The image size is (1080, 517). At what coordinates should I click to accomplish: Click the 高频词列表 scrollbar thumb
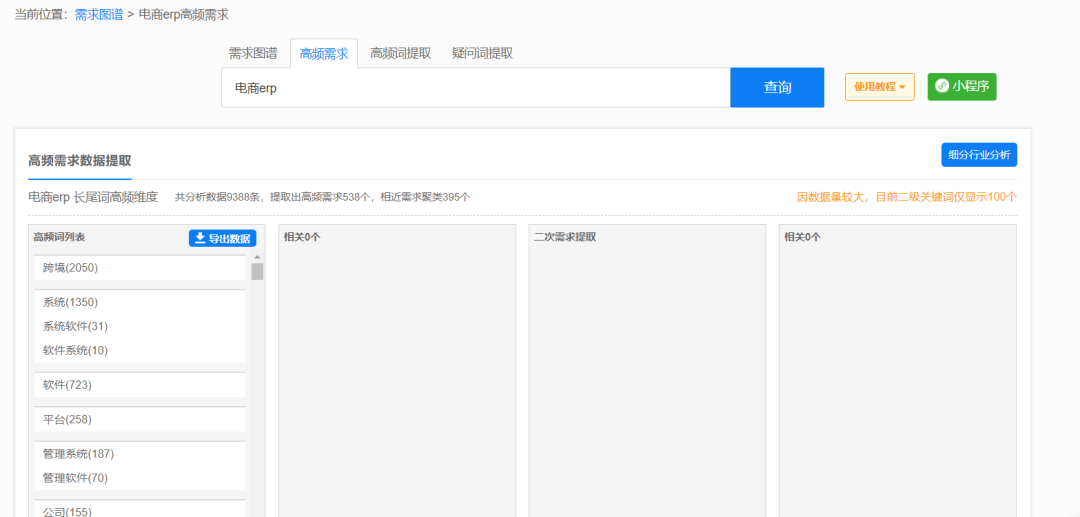coord(257,271)
